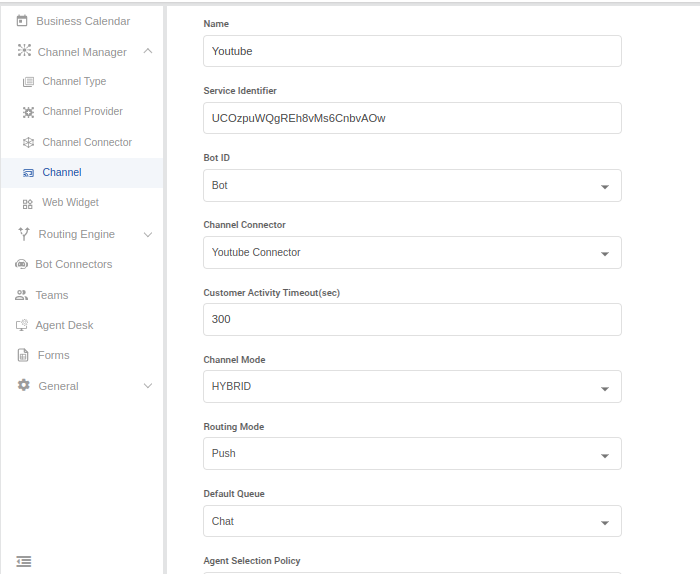Screen dimensions: 700x574
Task: Click the Channel Type icon
Action: [x=28, y=82]
